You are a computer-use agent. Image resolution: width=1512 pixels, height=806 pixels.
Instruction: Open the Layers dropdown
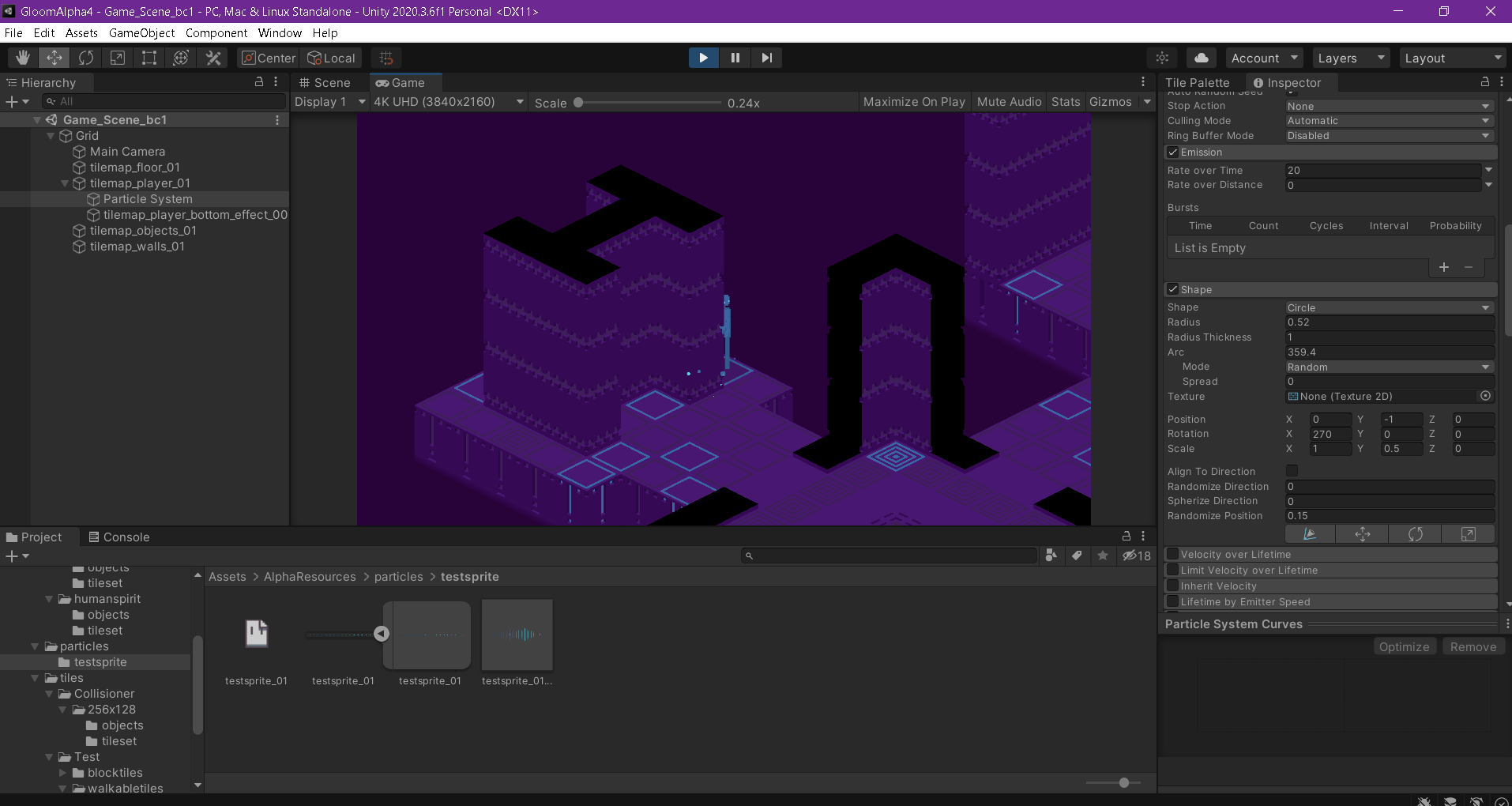(x=1350, y=58)
